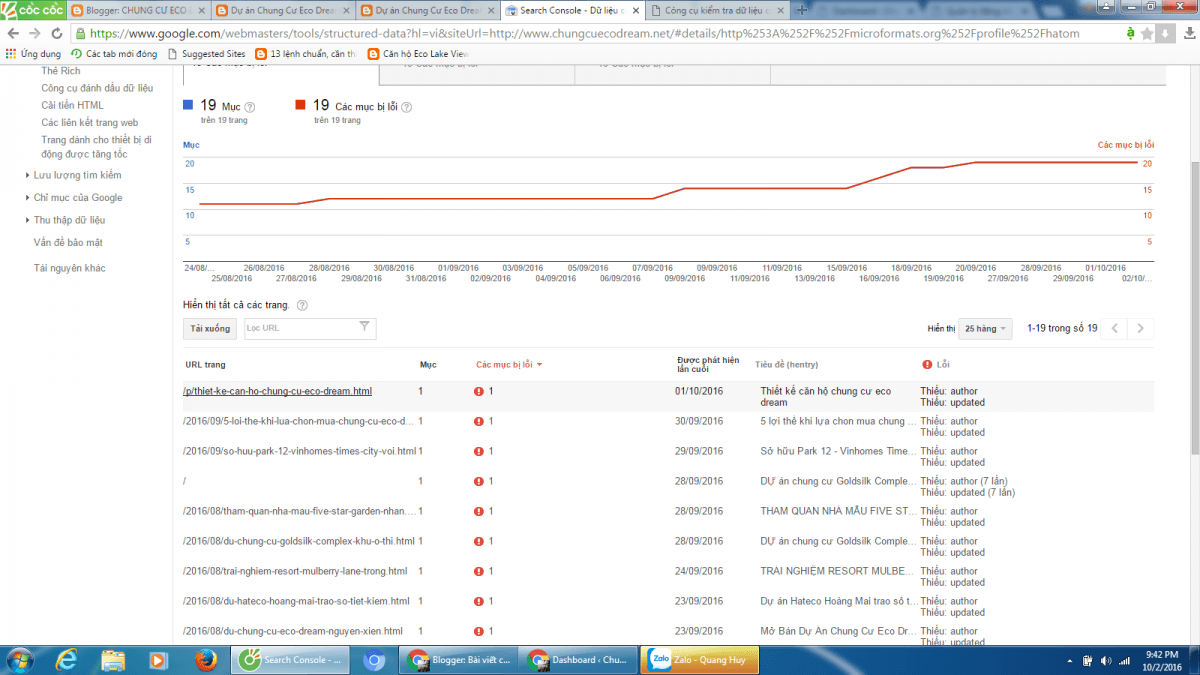Click the browser back arrow
This screenshot has width=1200, height=675.
[x=12, y=33]
